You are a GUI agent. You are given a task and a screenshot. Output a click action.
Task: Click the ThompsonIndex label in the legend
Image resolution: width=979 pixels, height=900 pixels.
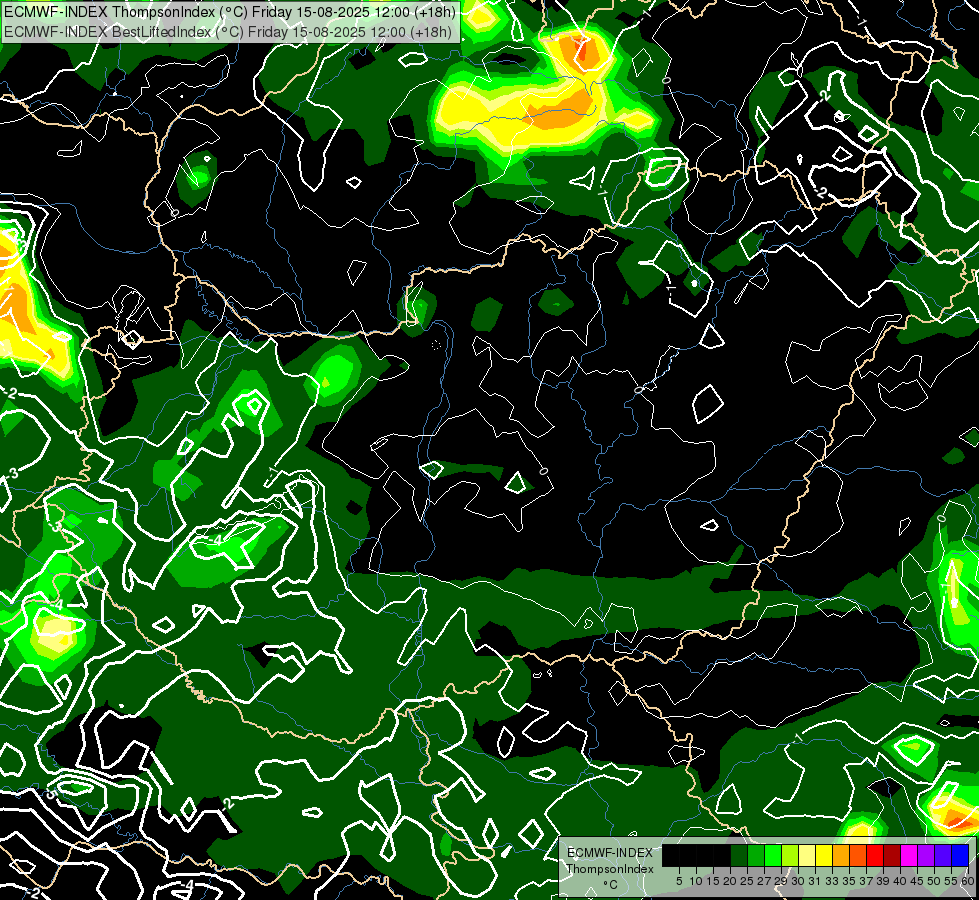(610, 869)
